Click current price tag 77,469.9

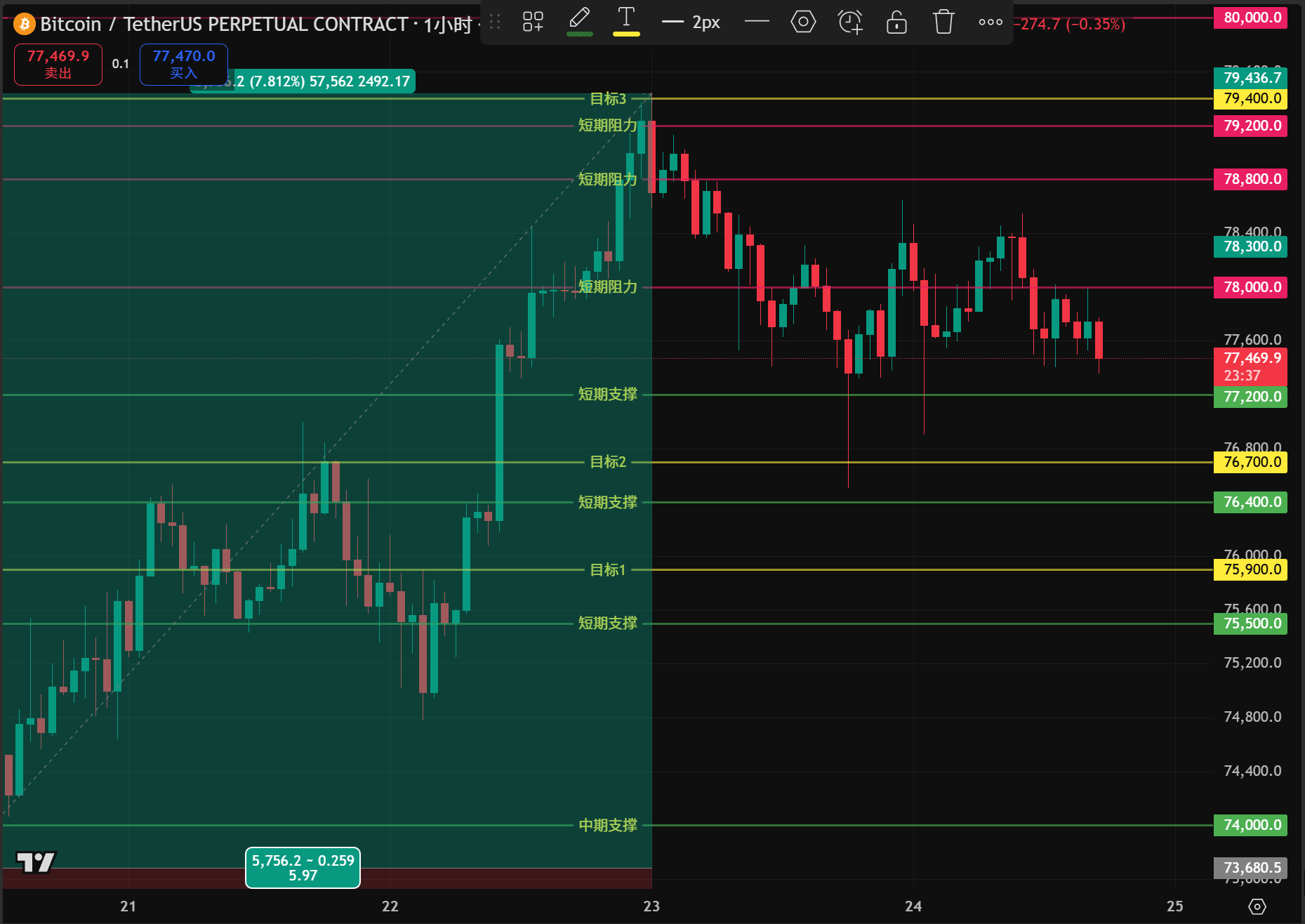coord(1250,367)
